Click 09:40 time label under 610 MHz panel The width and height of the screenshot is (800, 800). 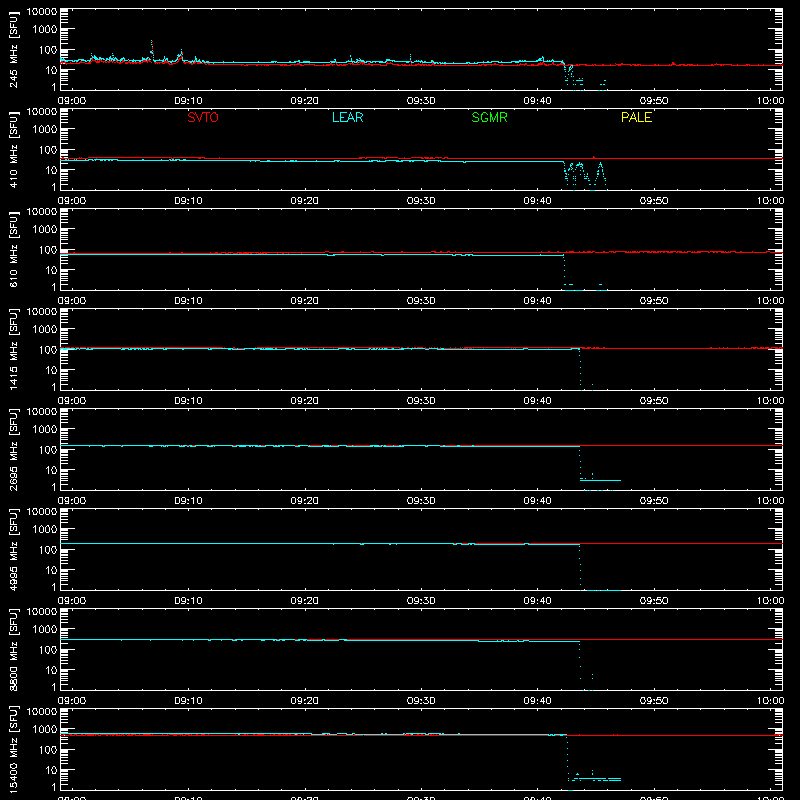click(537, 301)
